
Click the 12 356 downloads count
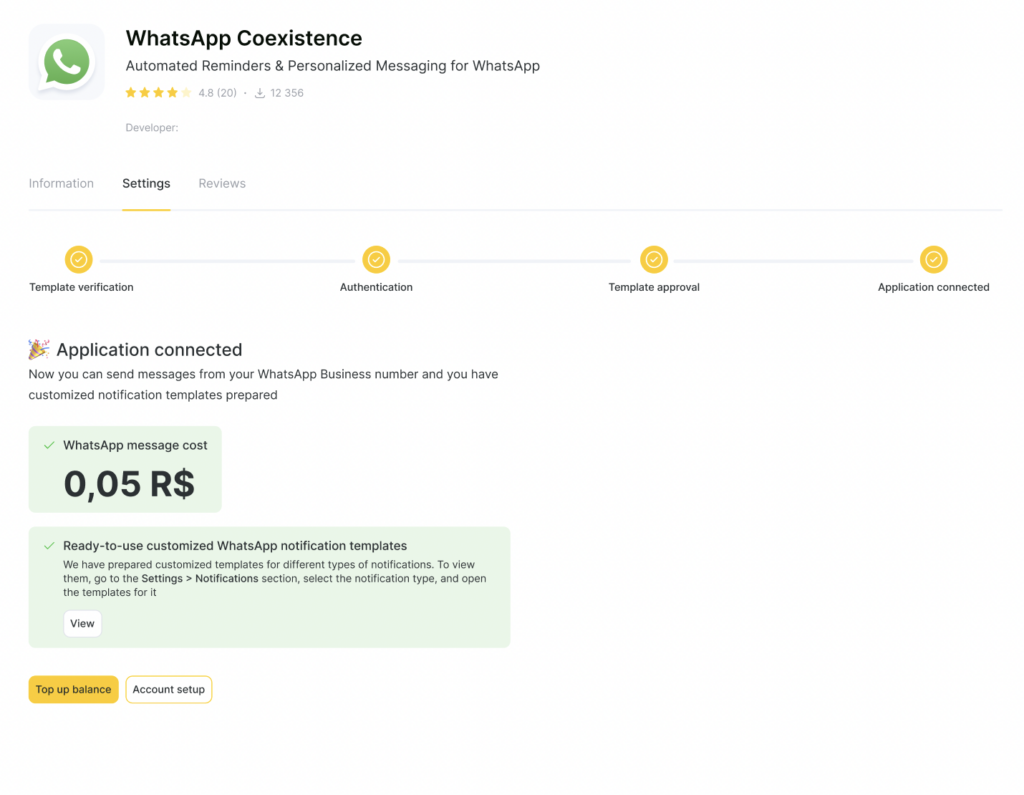pyautogui.click(x=287, y=93)
